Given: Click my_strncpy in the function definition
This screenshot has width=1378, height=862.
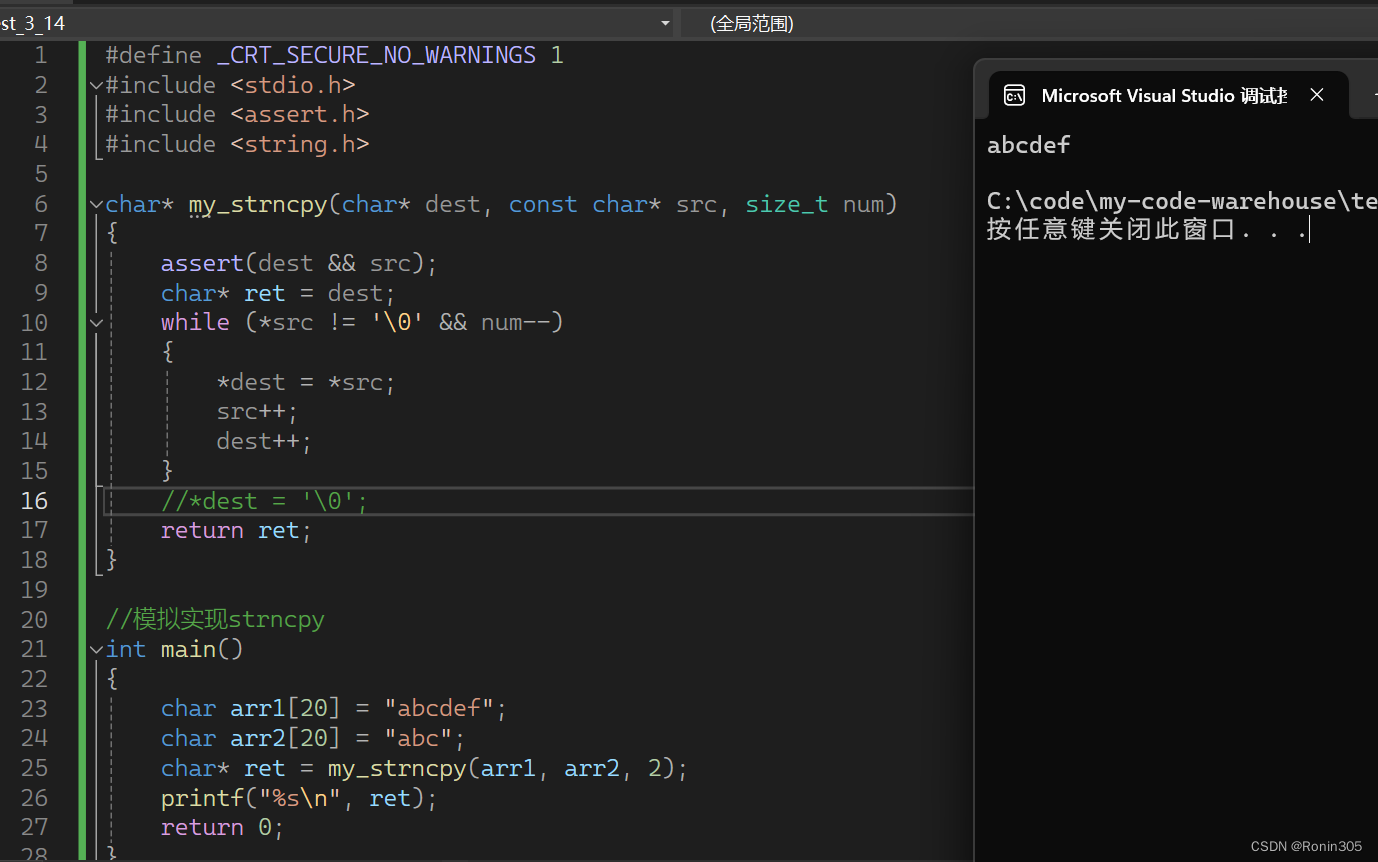Looking at the screenshot, I should (x=258, y=204).
